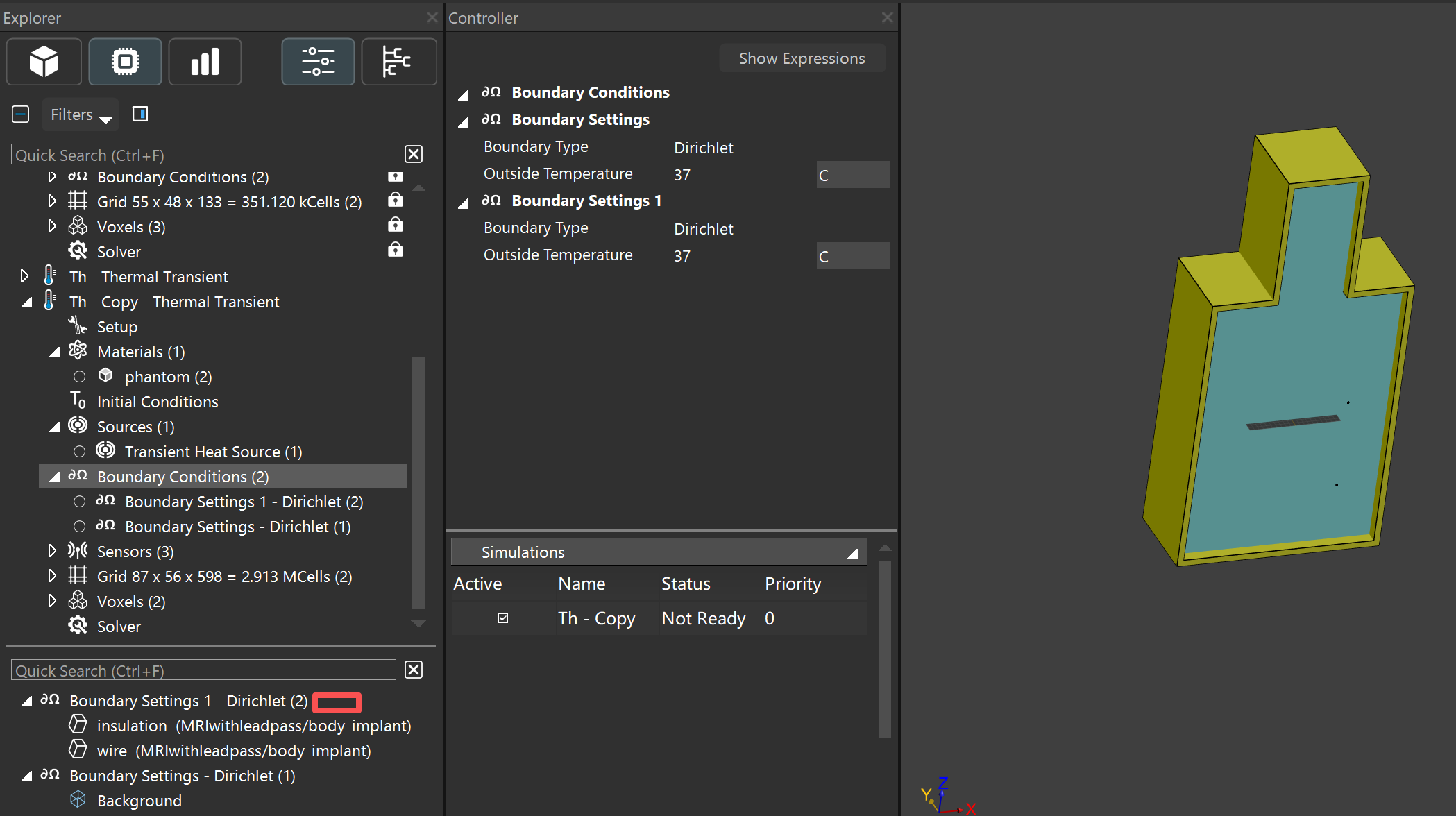Click Show Expressions button
This screenshot has width=1456, height=816.
coord(802,58)
